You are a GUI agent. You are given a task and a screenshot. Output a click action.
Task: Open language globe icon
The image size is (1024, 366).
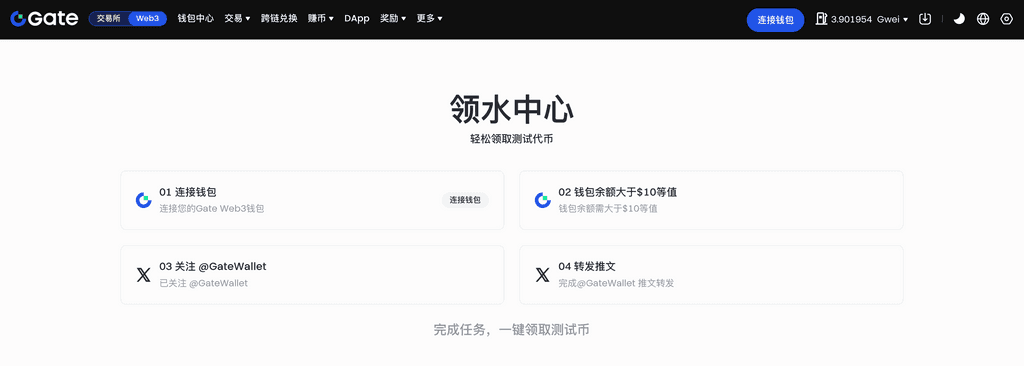983,19
